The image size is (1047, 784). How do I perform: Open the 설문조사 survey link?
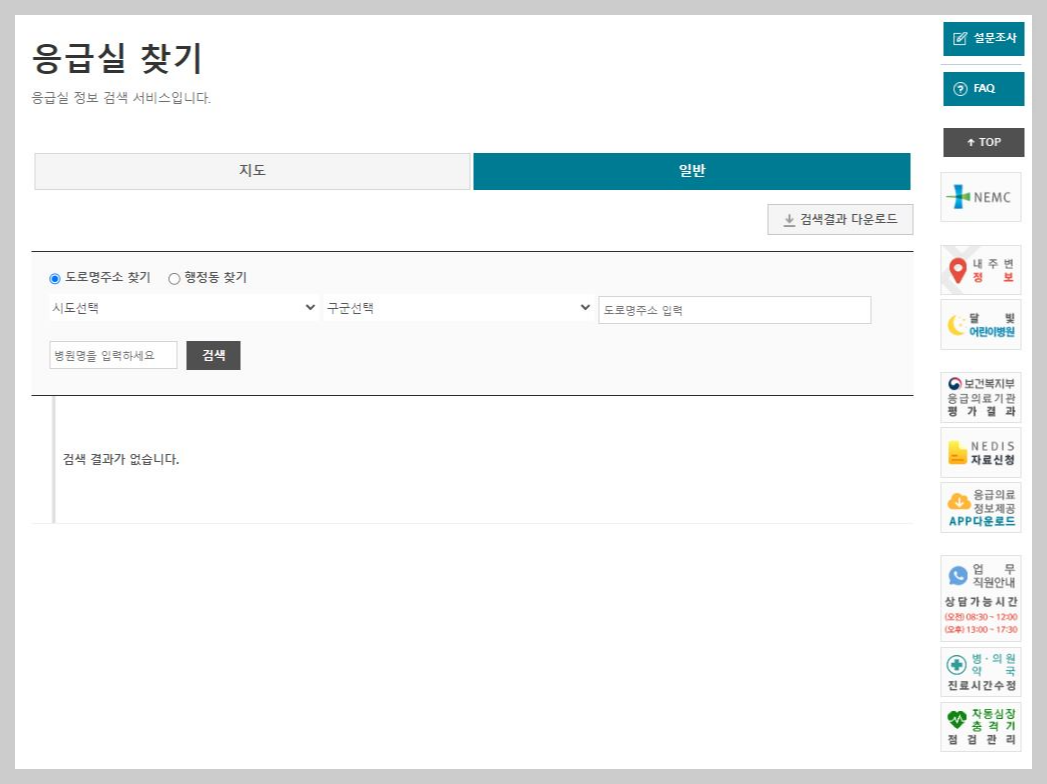(x=983, y=38)
